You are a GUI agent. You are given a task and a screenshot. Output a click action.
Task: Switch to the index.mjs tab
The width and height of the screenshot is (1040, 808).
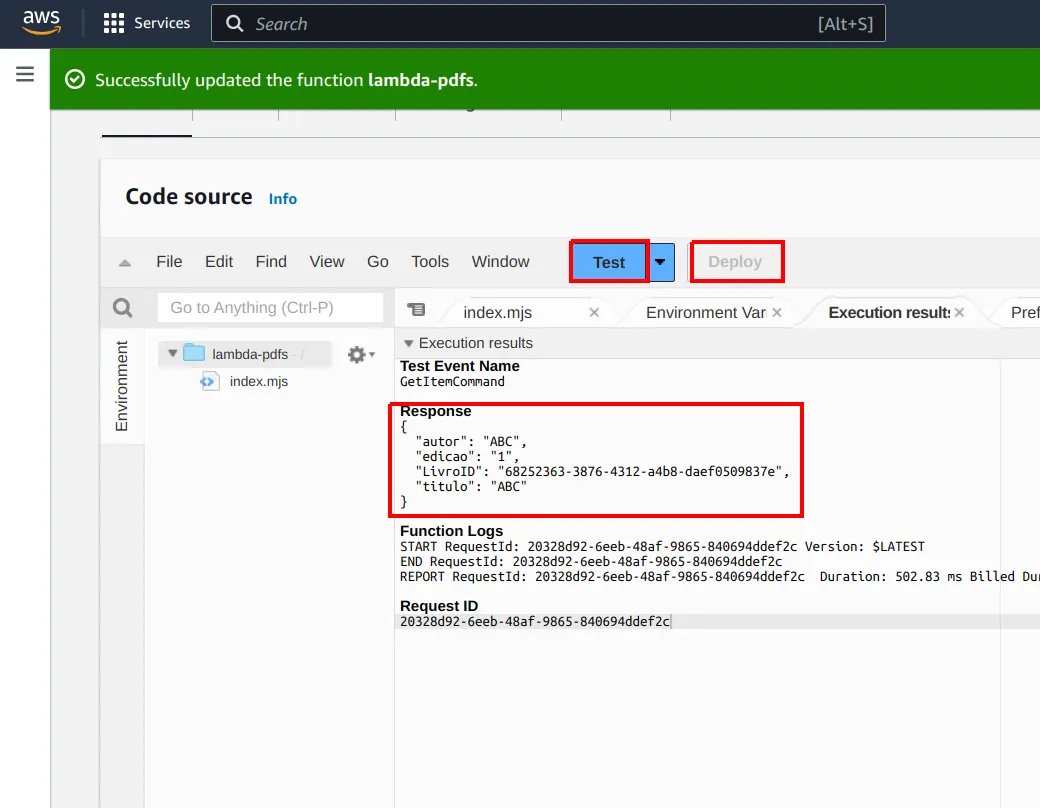point(497,312)
